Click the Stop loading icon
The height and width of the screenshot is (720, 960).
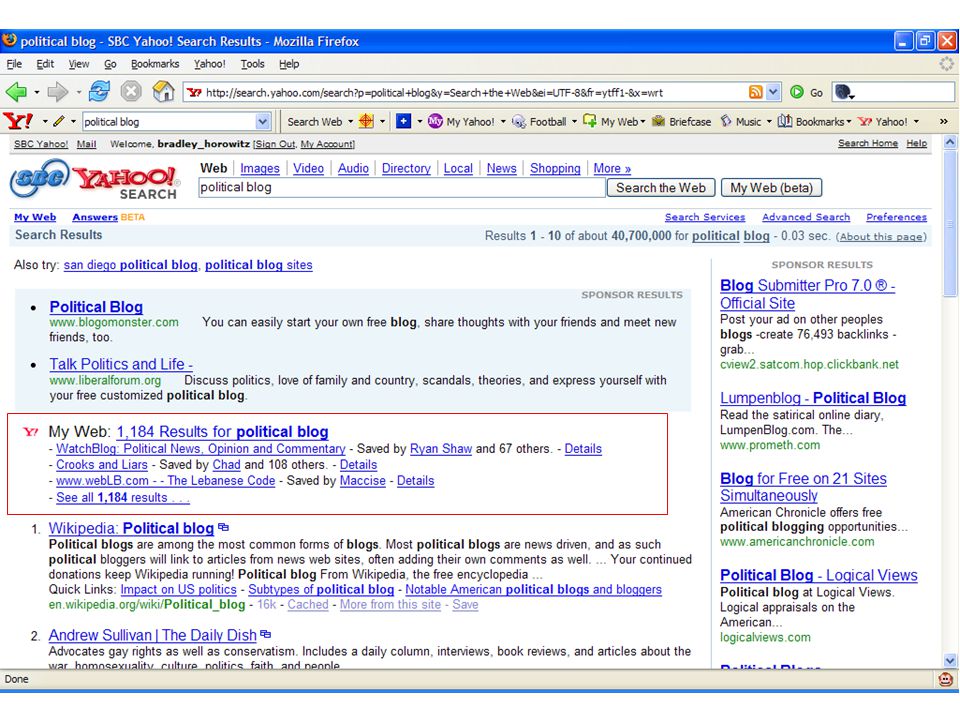coord(130,92)
